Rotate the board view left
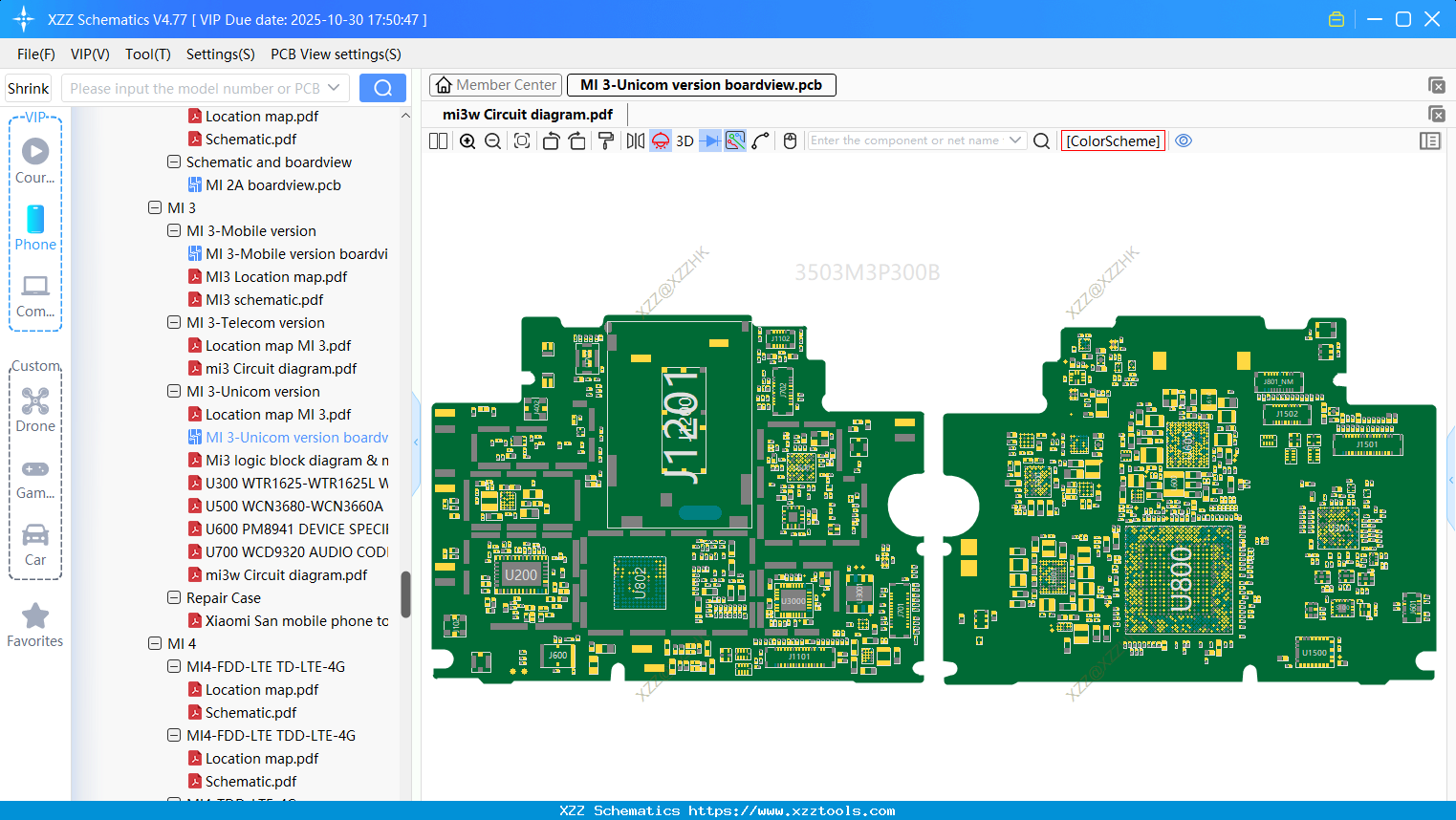1456x820 pixels. 551,140
